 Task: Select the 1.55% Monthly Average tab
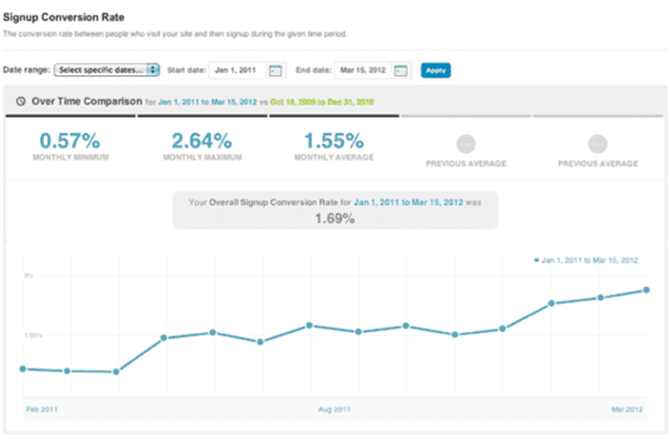click(333, 145)
